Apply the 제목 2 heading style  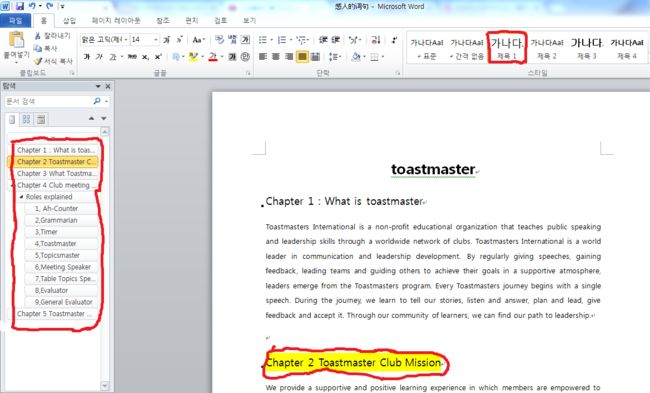(547, 48)
